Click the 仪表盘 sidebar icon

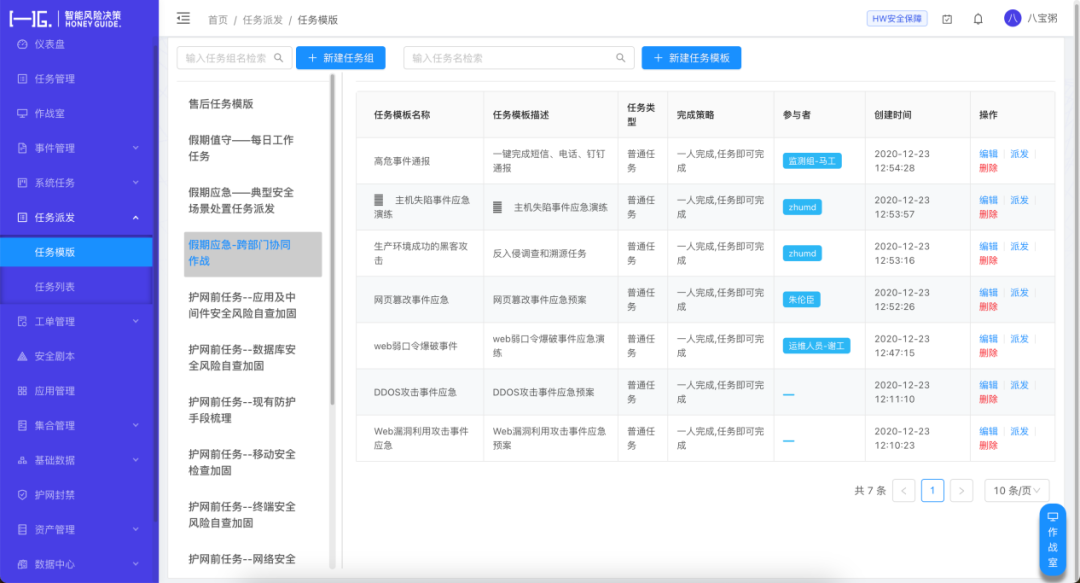(22, 44)
